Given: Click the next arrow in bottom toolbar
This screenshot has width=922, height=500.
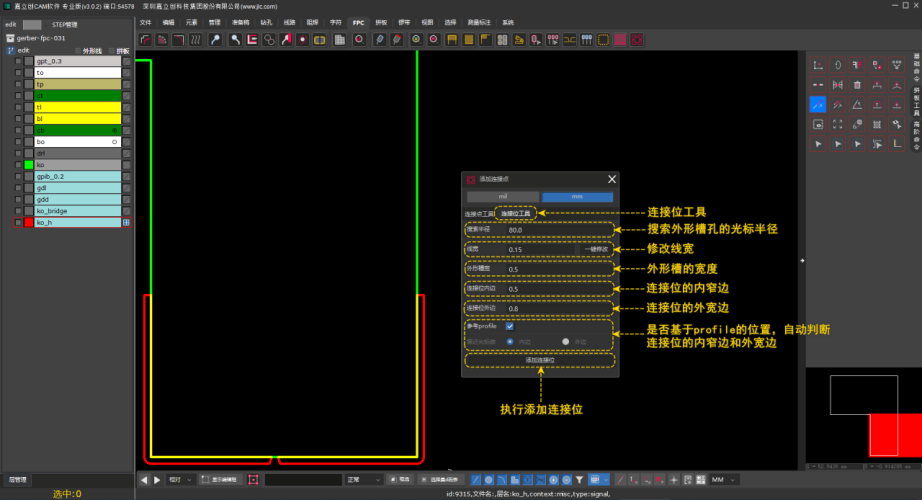Looking at the screenshot, I should tap(157, 480).
